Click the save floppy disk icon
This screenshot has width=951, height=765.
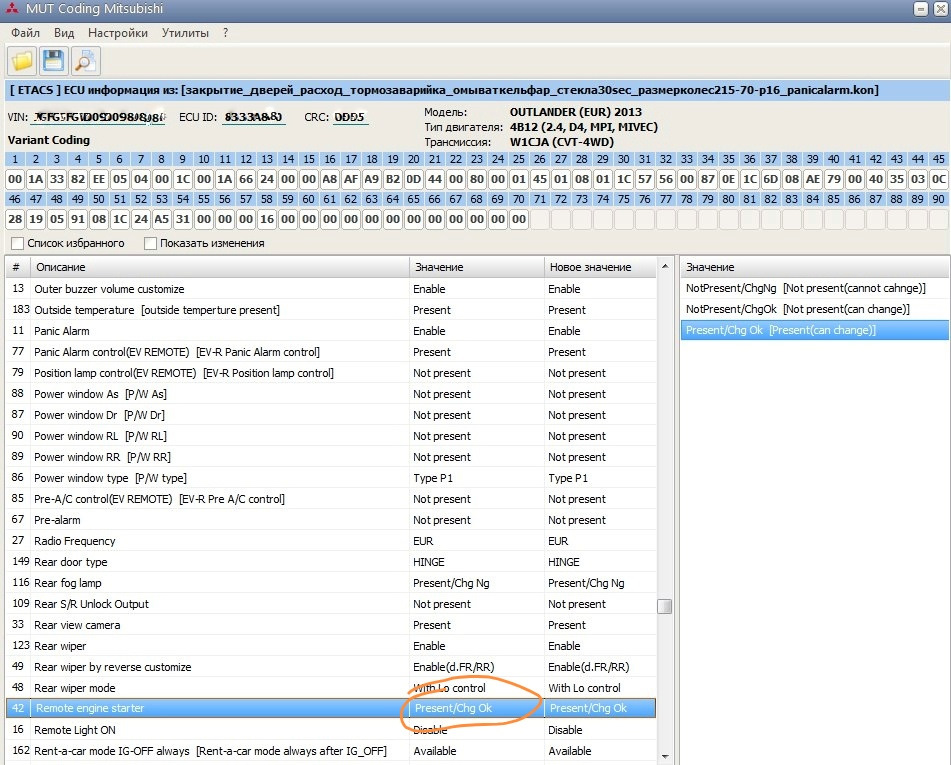(54, 61)
